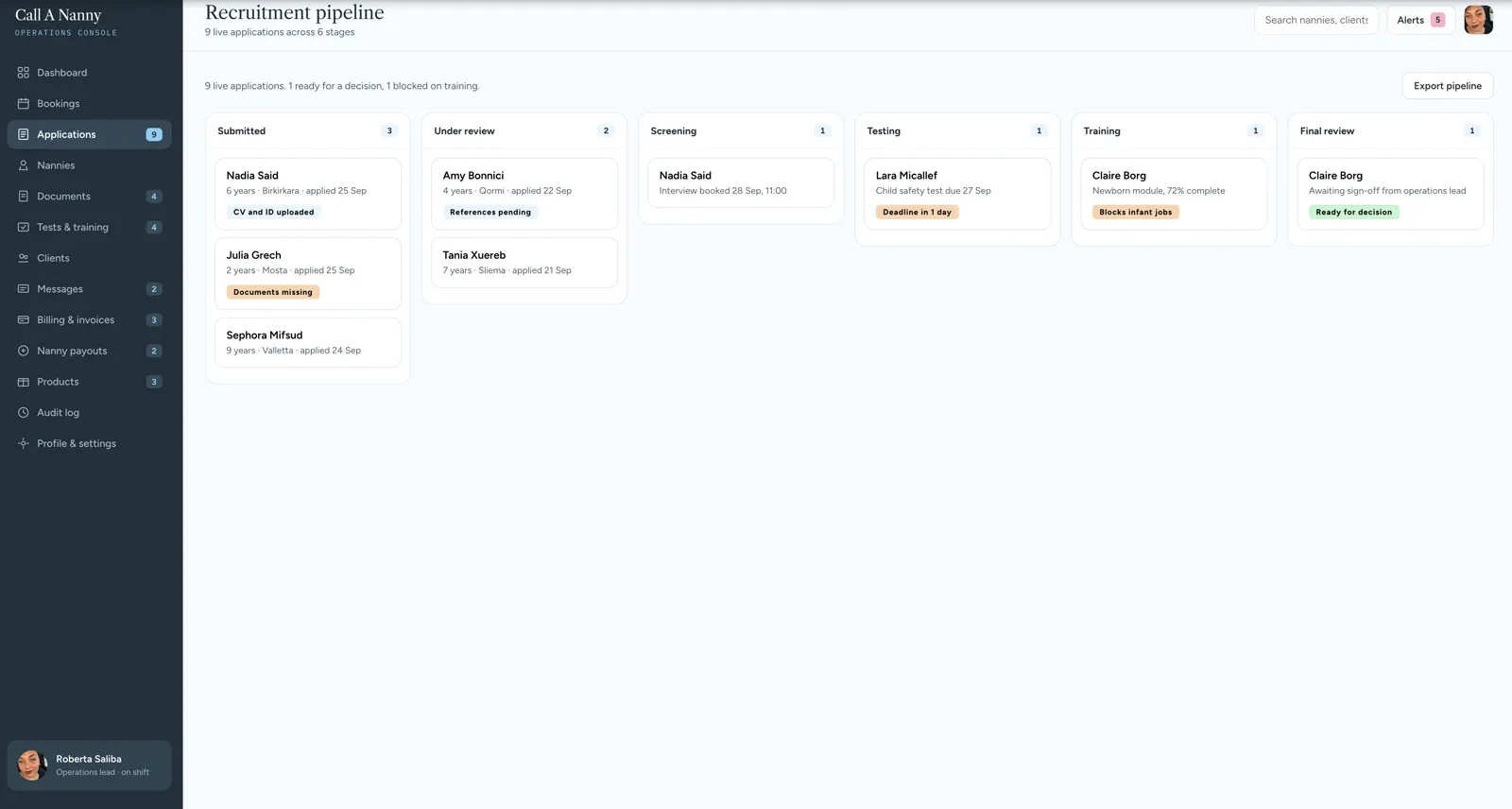Open the user avatar in top bar
Viewport: 1512px width, 809px height.
pyautogui.click(x=1478, y=20)
